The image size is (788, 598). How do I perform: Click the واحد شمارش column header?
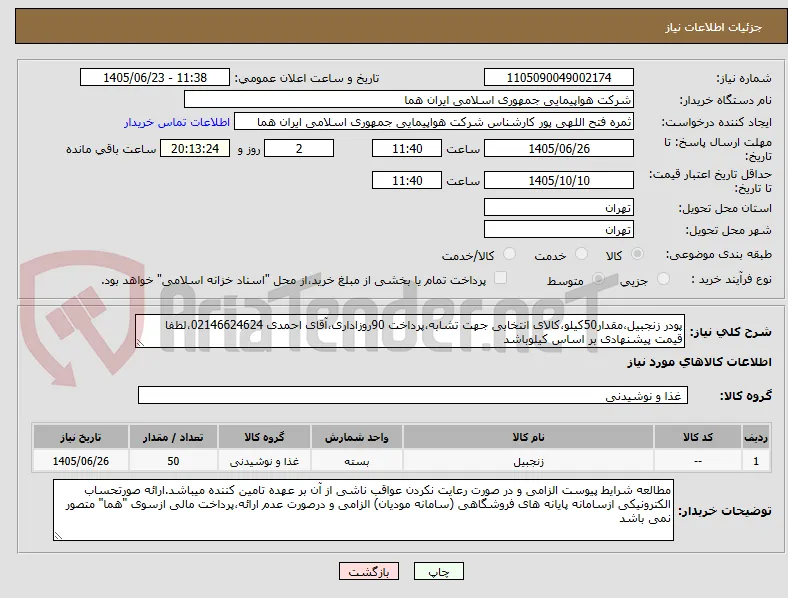357,437
